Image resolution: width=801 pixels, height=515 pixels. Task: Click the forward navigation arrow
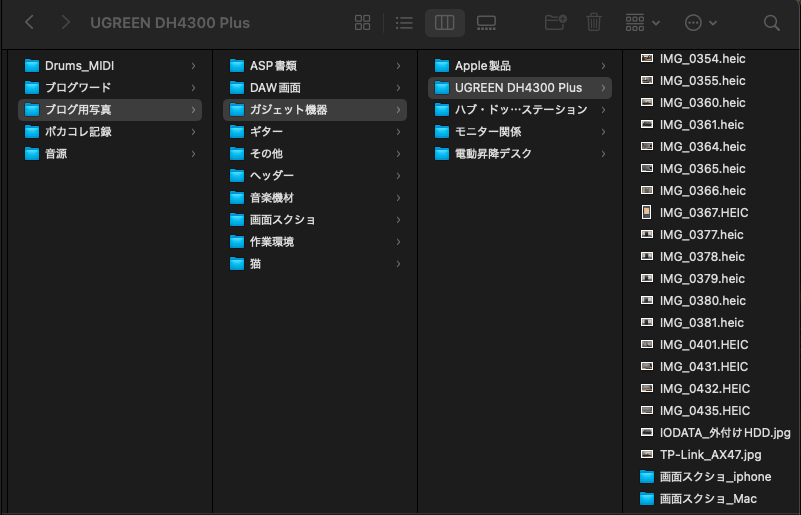coord(65,22)
